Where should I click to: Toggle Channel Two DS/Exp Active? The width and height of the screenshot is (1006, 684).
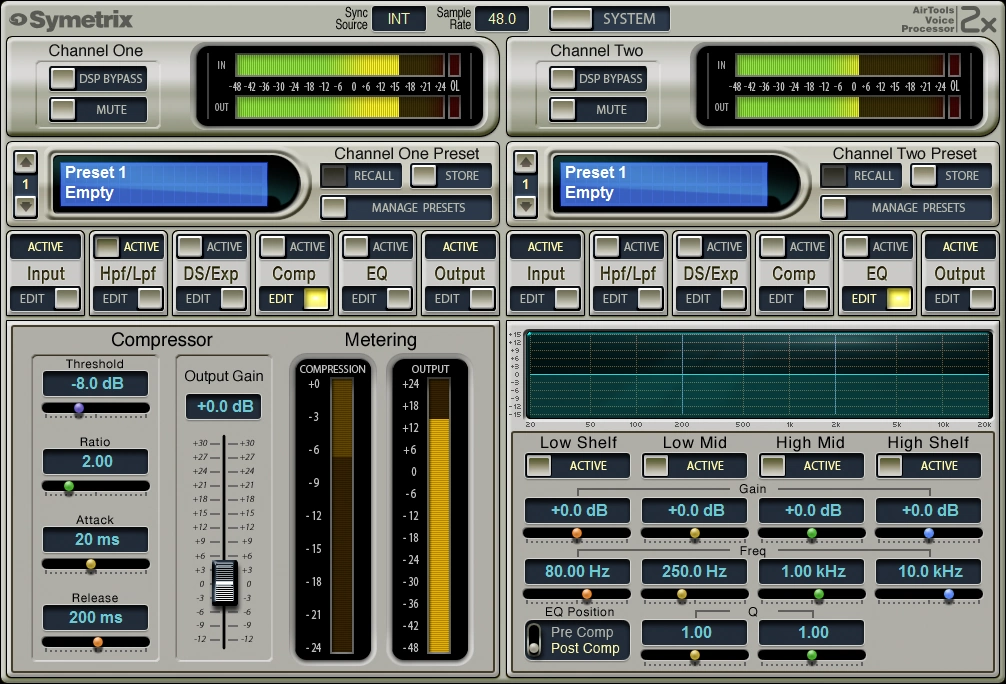point(711,247)
